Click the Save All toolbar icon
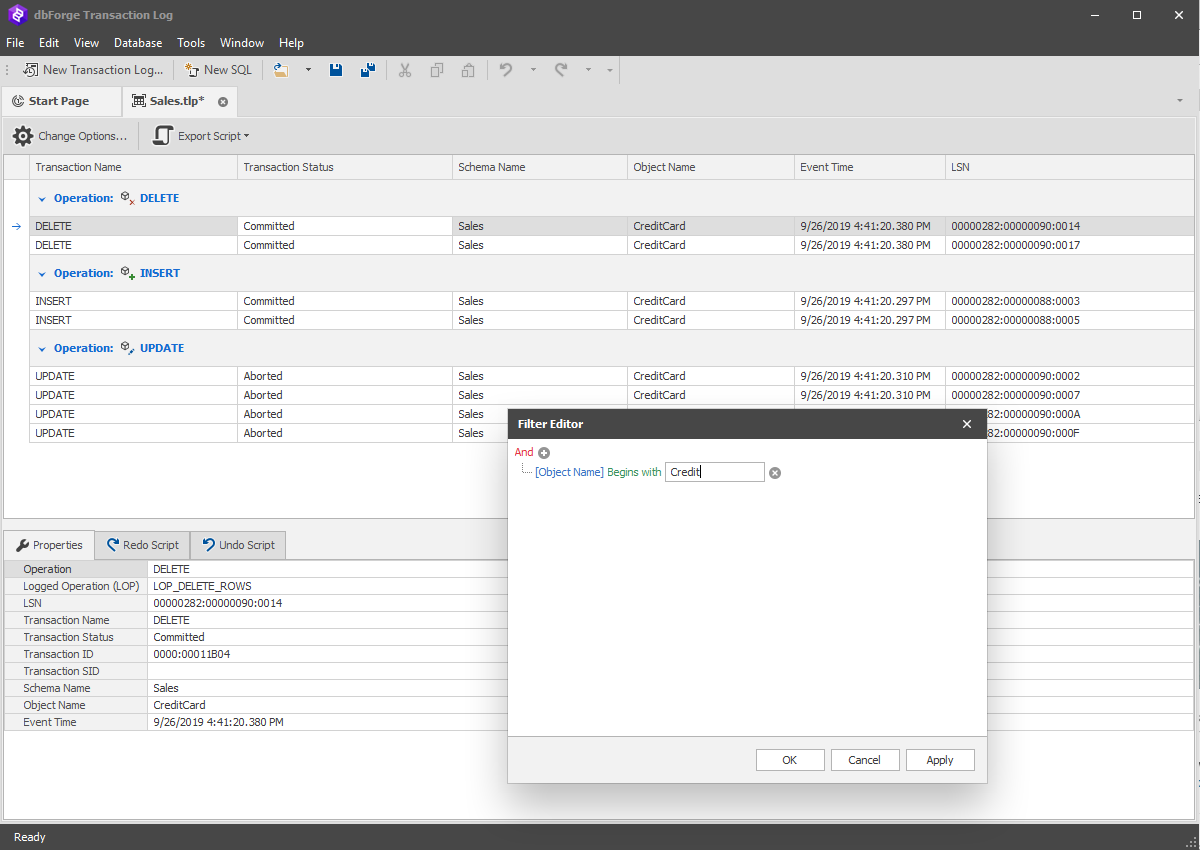1200x850 pixels. pyautogui.click(x=366, y=70)
